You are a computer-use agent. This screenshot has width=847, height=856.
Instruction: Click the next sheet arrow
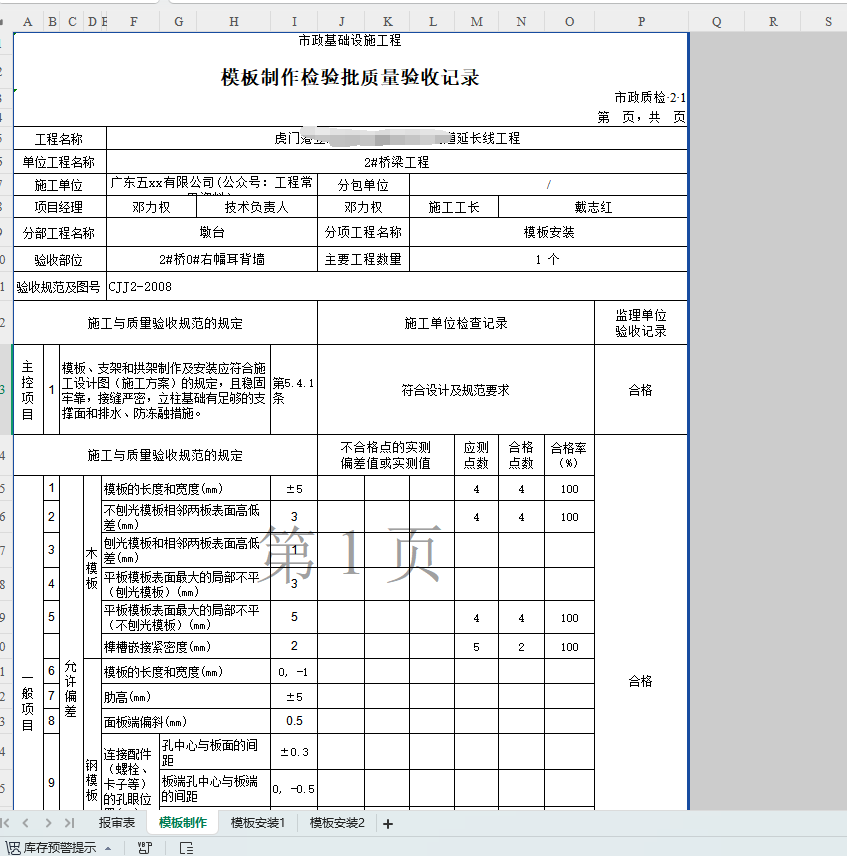48,823
